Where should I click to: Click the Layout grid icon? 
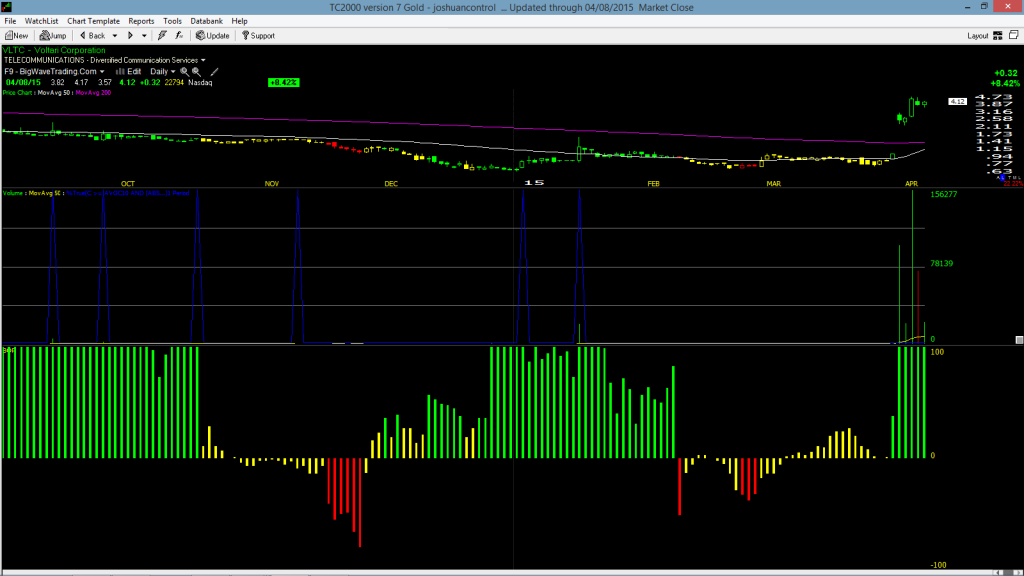tap(998, 35)
